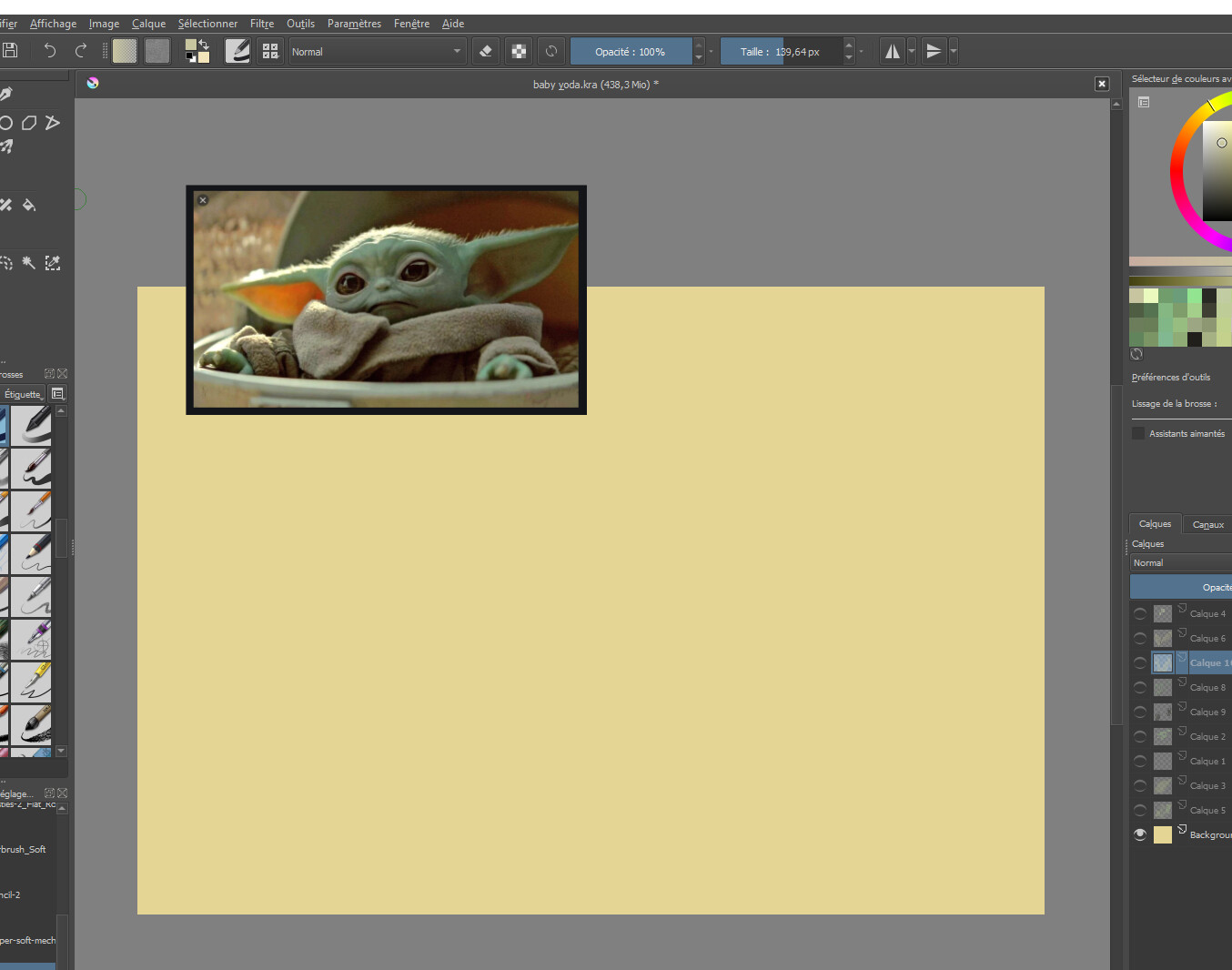Viewport: 1232px width, 970px height.
Task: Show the Calque 4 layer
Action: (1140, 613)
